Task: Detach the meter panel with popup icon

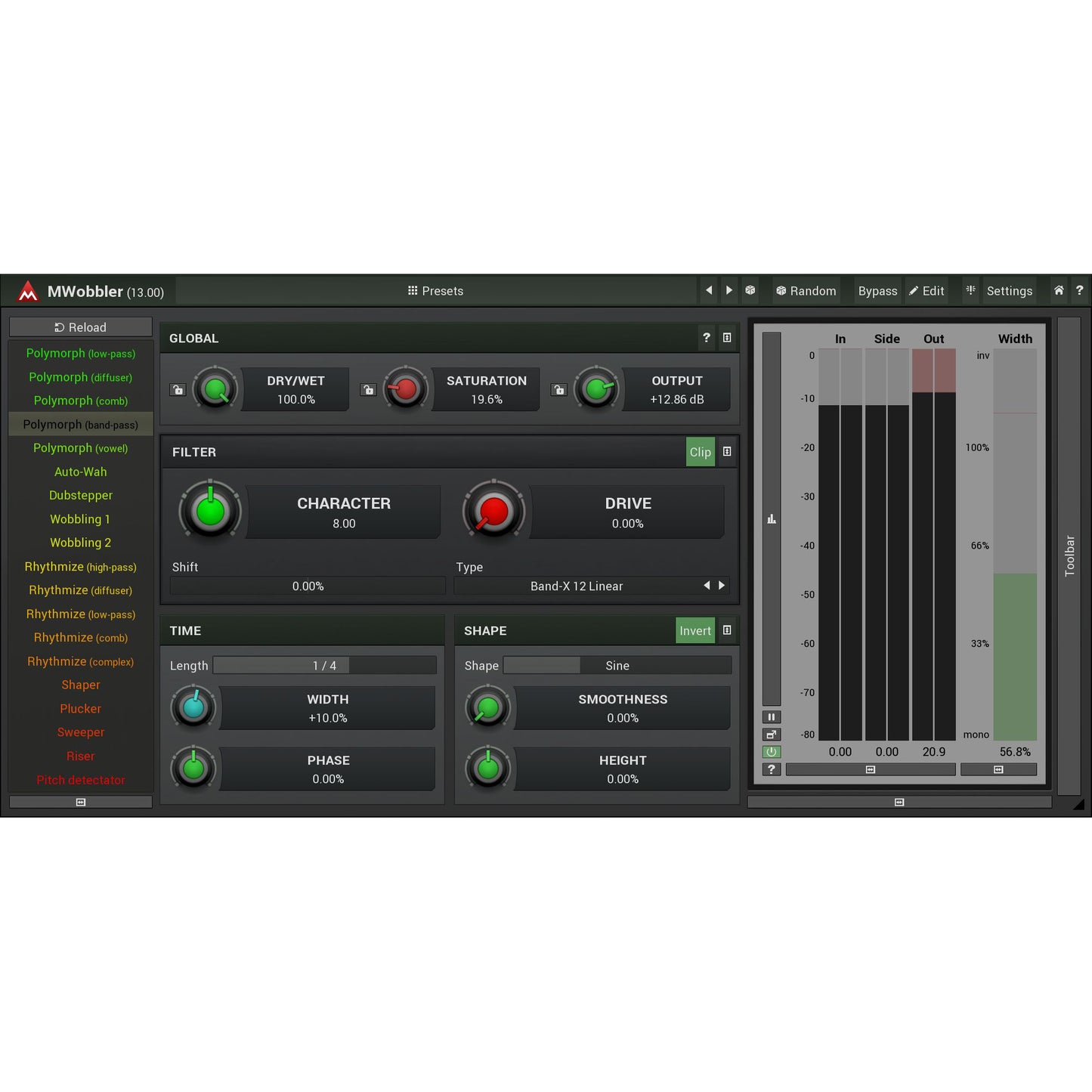Action: coord(771,734)
